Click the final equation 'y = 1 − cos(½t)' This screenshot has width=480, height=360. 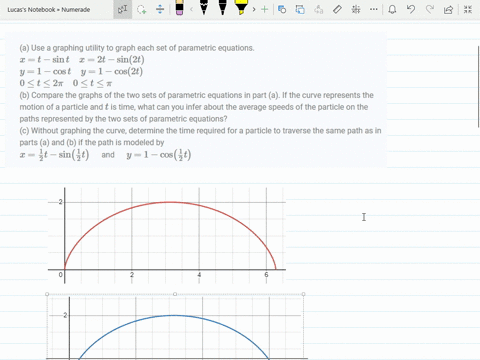(159, 155)
